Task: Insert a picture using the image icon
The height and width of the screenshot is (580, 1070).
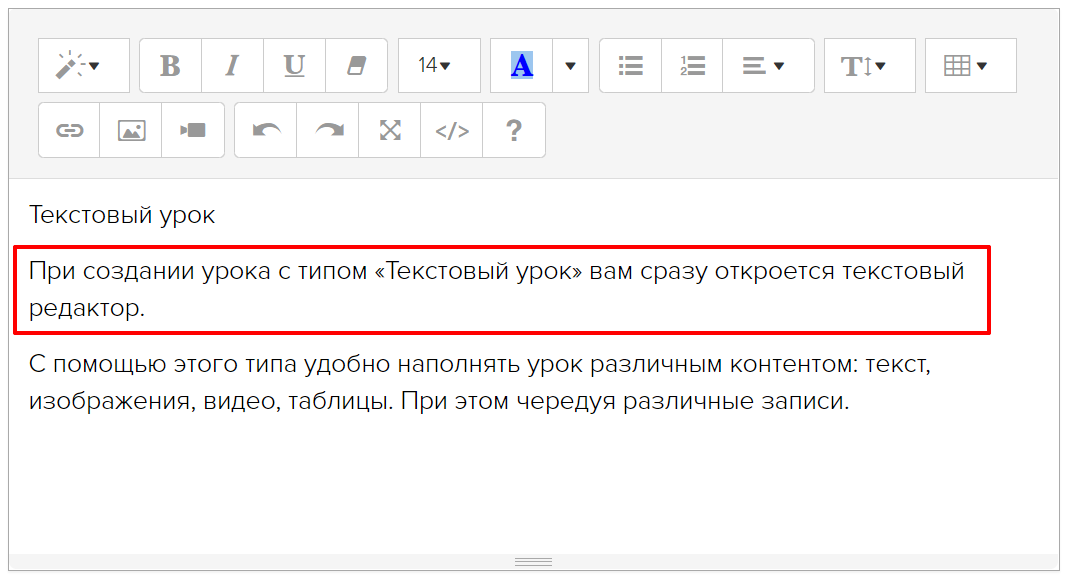Action: coord(131,130)
